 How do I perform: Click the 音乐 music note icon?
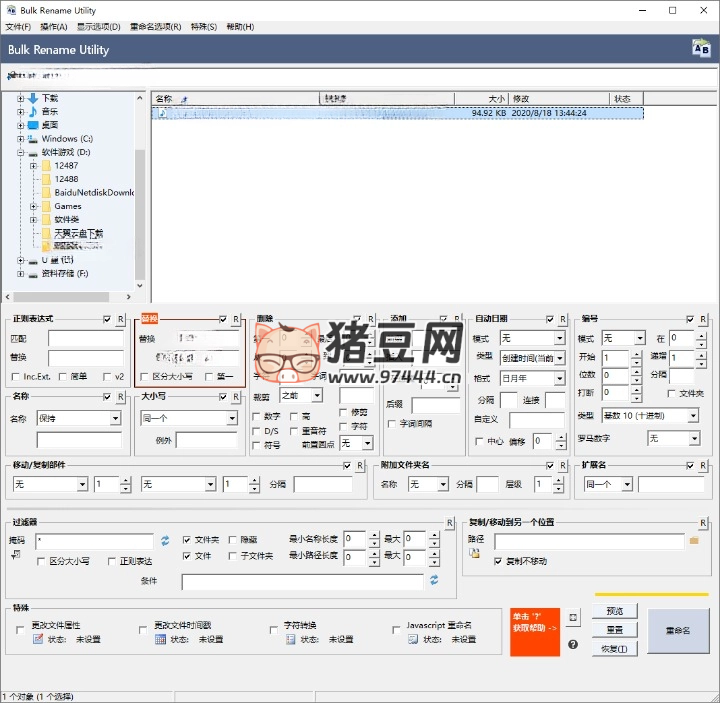33,112
